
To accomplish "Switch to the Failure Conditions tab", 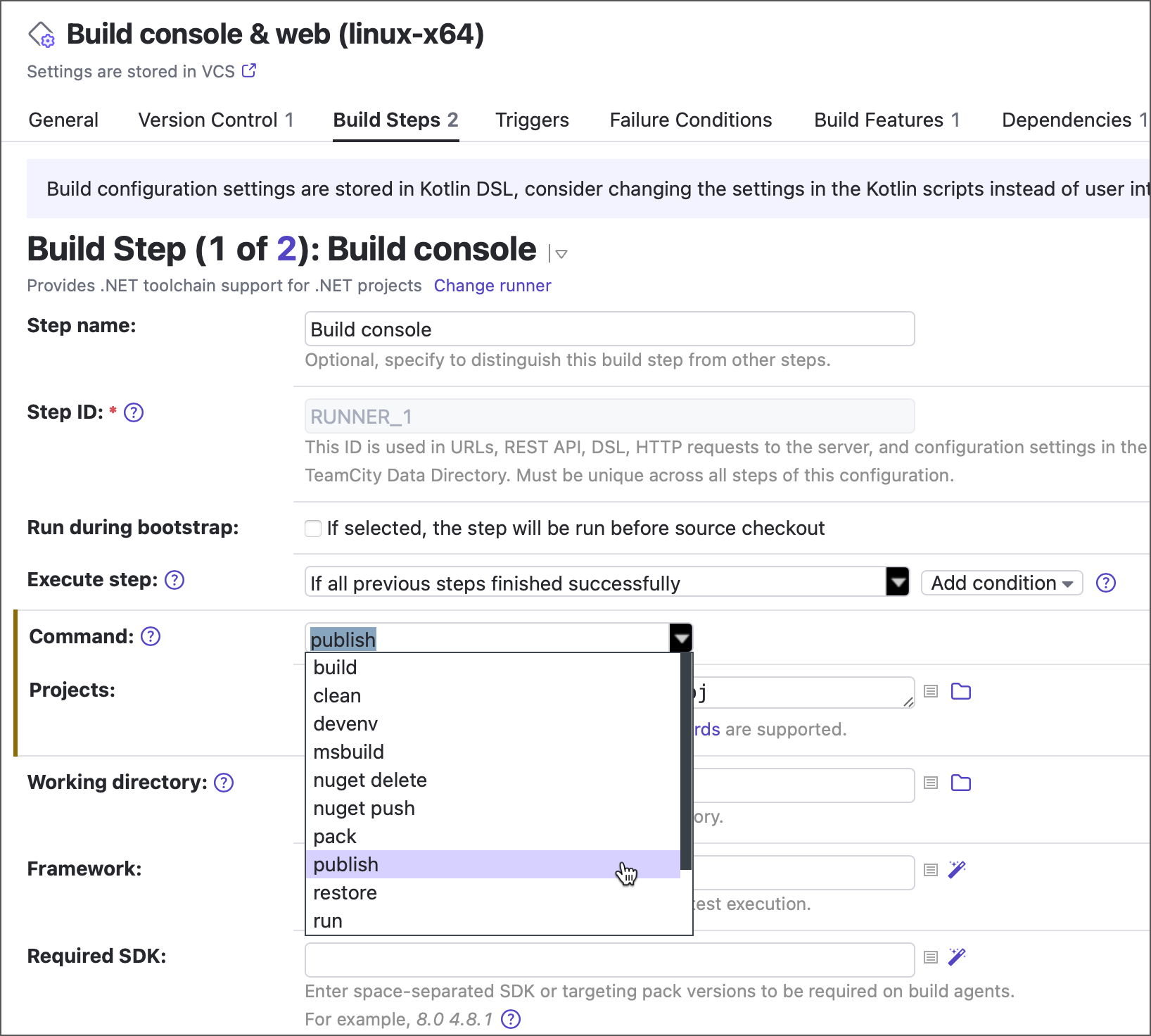I will (x=690, y=120).
